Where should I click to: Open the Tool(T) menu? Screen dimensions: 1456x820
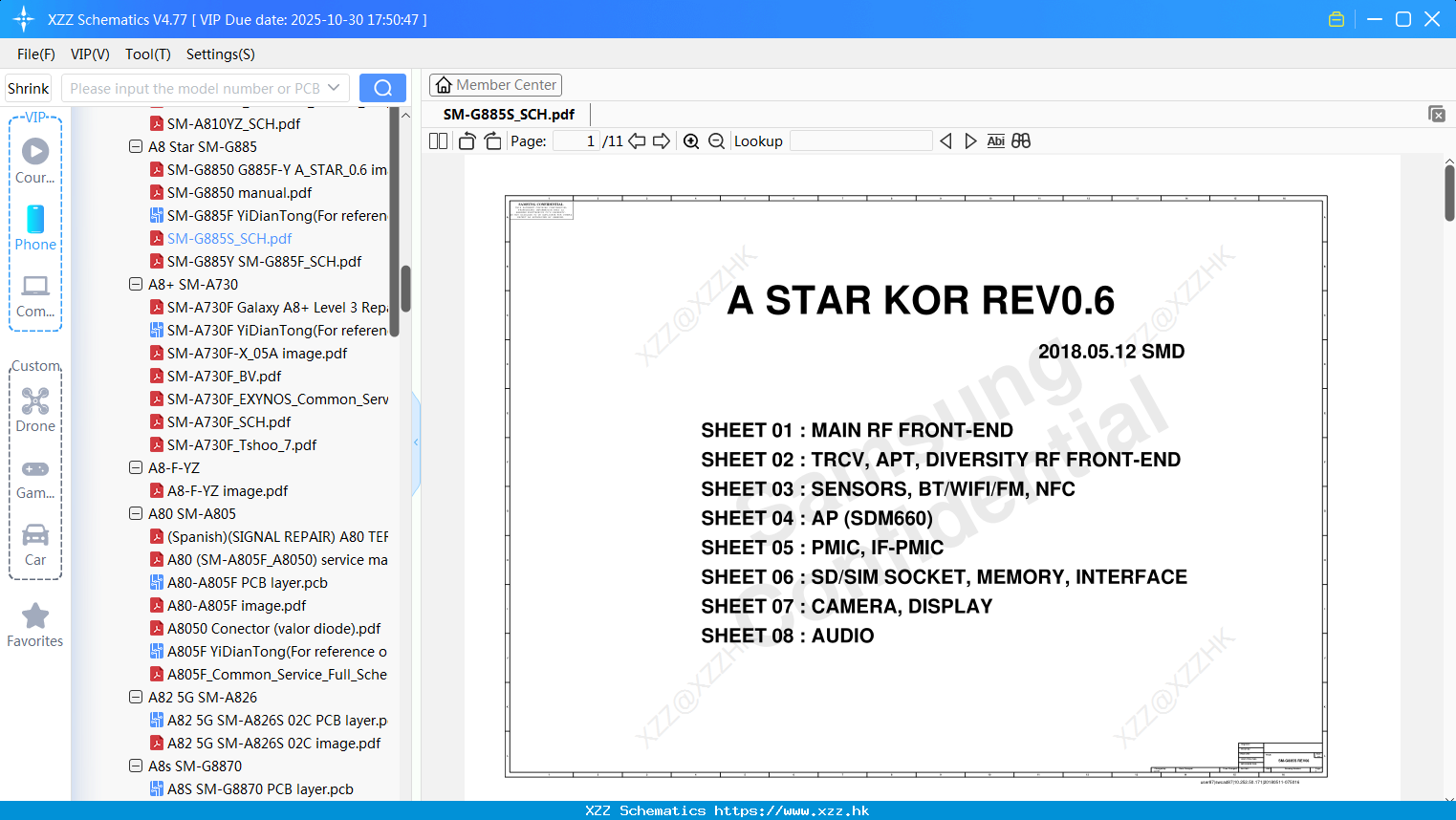(148, 54)
